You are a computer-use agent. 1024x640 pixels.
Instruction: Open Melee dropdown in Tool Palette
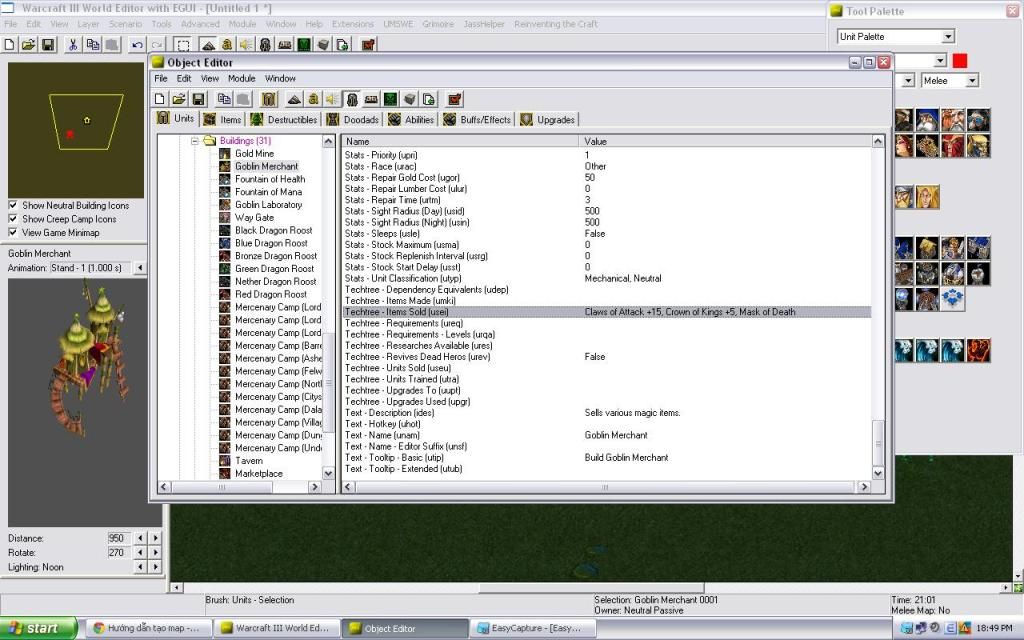[x=972, y=80]
